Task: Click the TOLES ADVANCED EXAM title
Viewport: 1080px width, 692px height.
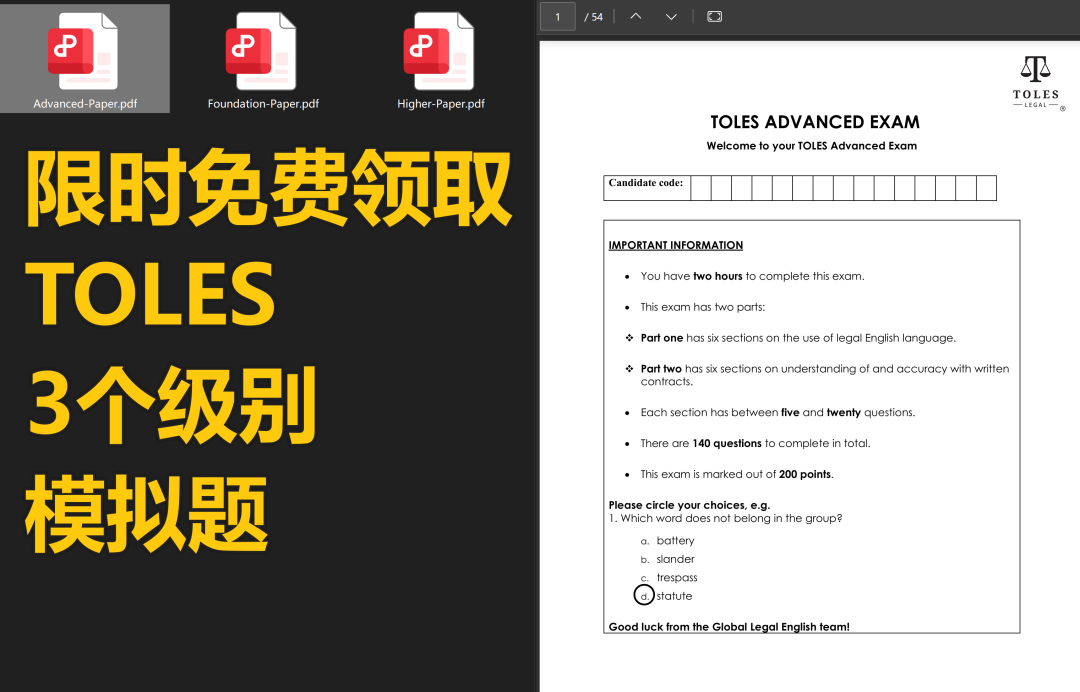Action: pyautogui.click(x=815, y=122)
